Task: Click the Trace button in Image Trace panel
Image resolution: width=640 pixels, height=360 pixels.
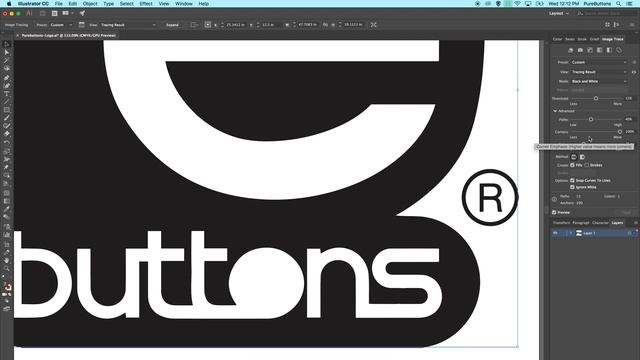Action: point(626,213)
